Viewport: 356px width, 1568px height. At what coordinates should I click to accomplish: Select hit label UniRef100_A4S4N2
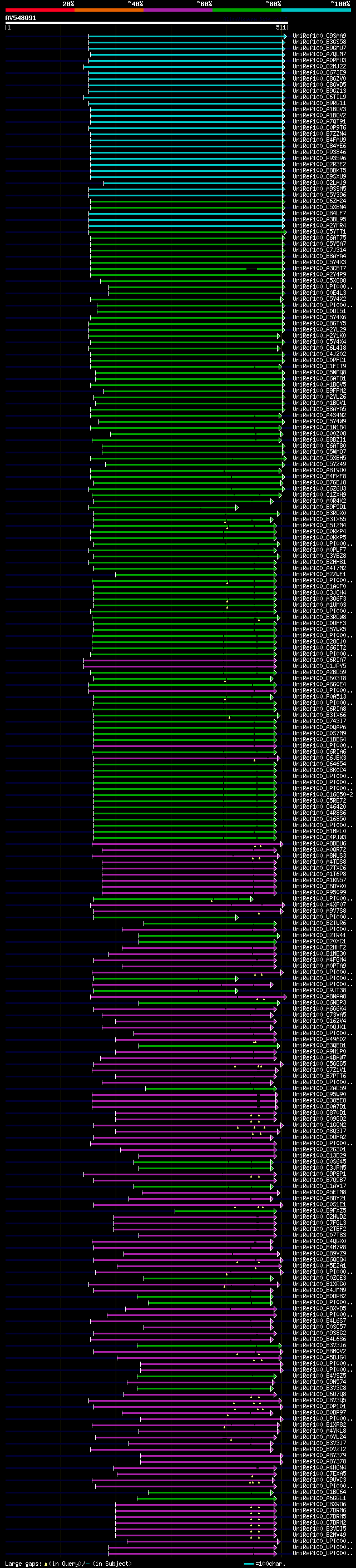pos(319,415)
